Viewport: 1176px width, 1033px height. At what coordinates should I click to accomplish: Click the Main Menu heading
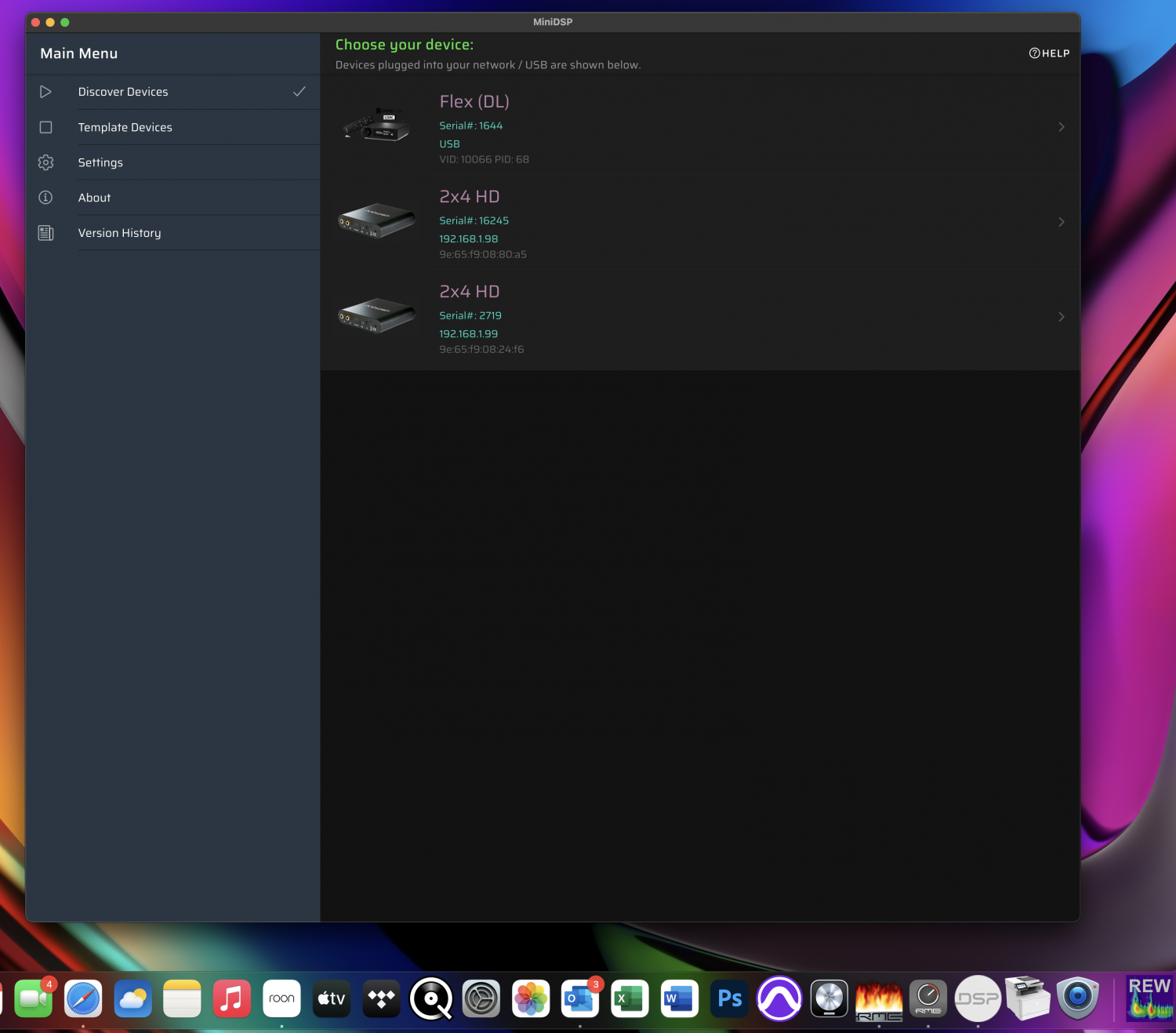click(x=79, y=53)
